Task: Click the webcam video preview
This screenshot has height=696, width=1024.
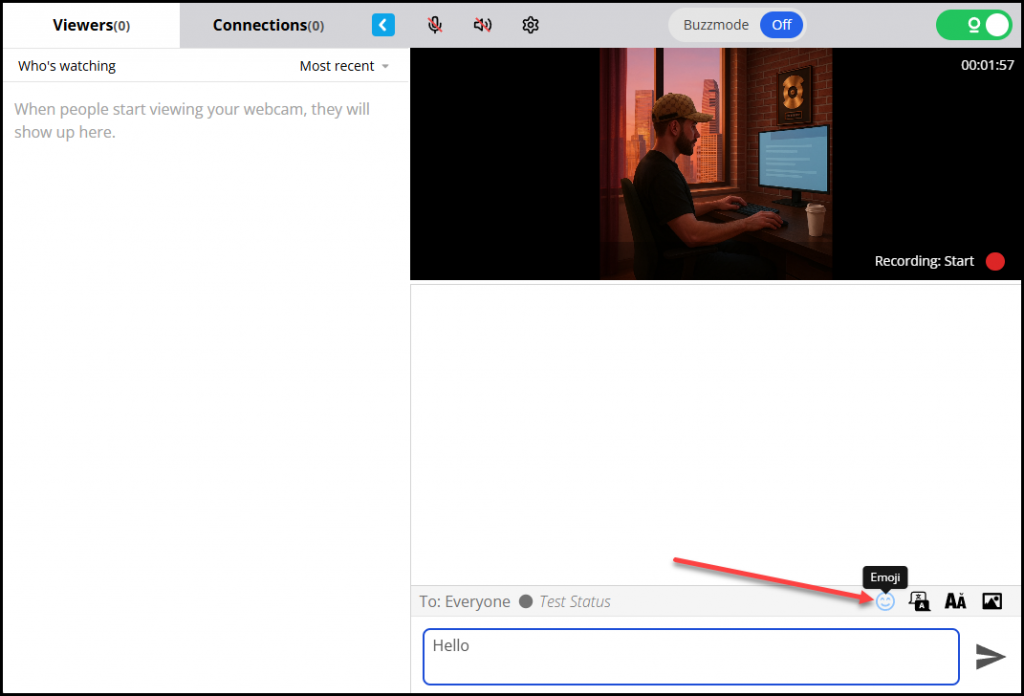Action: pos(716,164)
